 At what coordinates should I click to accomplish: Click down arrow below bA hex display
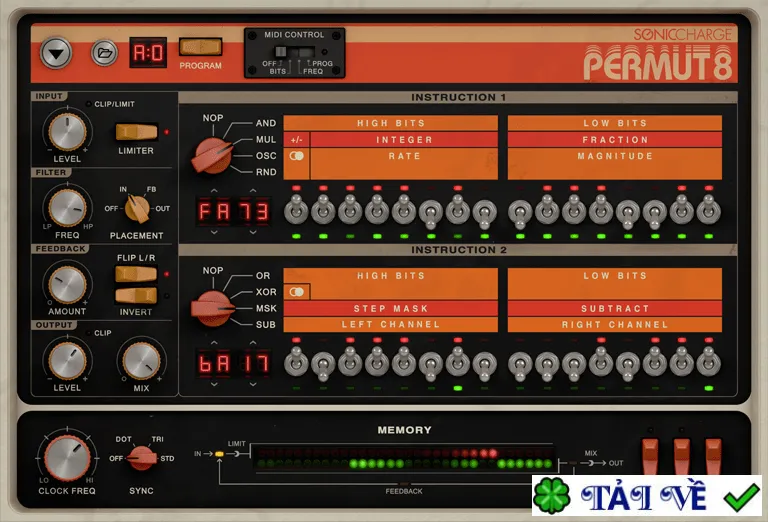point(214,385)
